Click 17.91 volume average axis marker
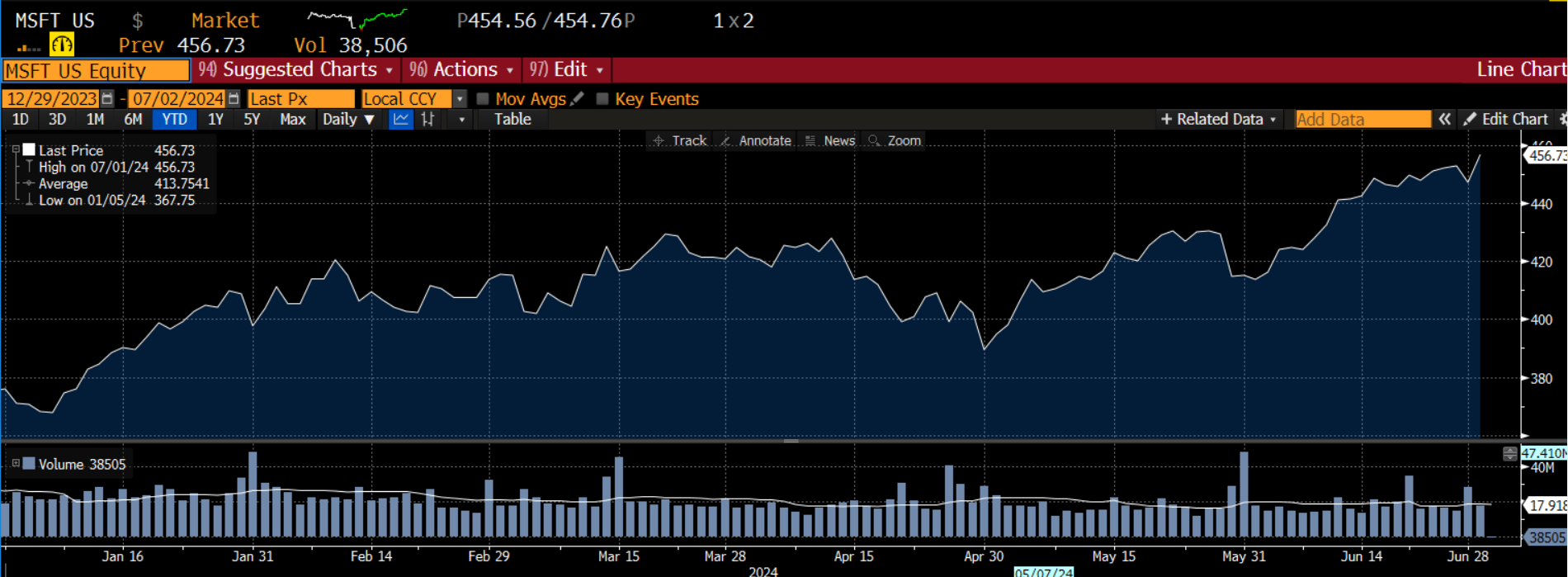 (1545, 505)
